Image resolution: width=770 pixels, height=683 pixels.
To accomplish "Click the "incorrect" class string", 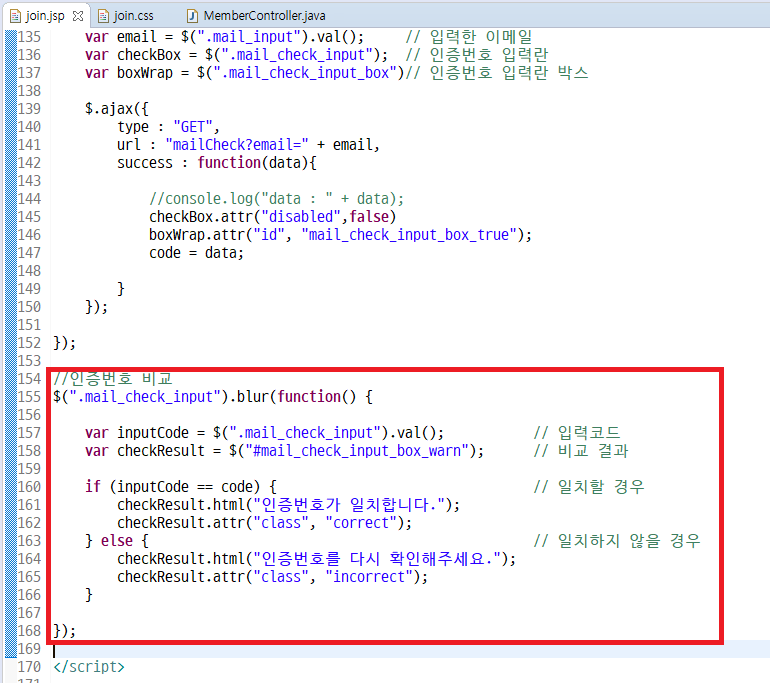I will click(x=369, y=577).
